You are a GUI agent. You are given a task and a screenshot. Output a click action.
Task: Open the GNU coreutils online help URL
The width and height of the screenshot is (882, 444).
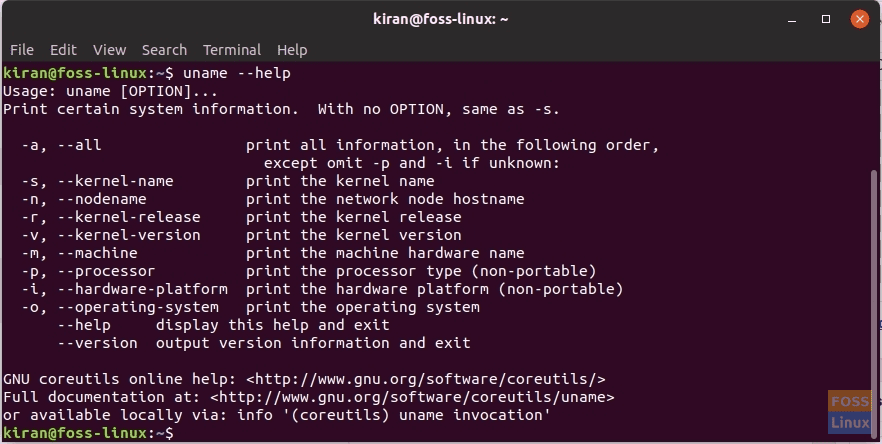point(426,379)
